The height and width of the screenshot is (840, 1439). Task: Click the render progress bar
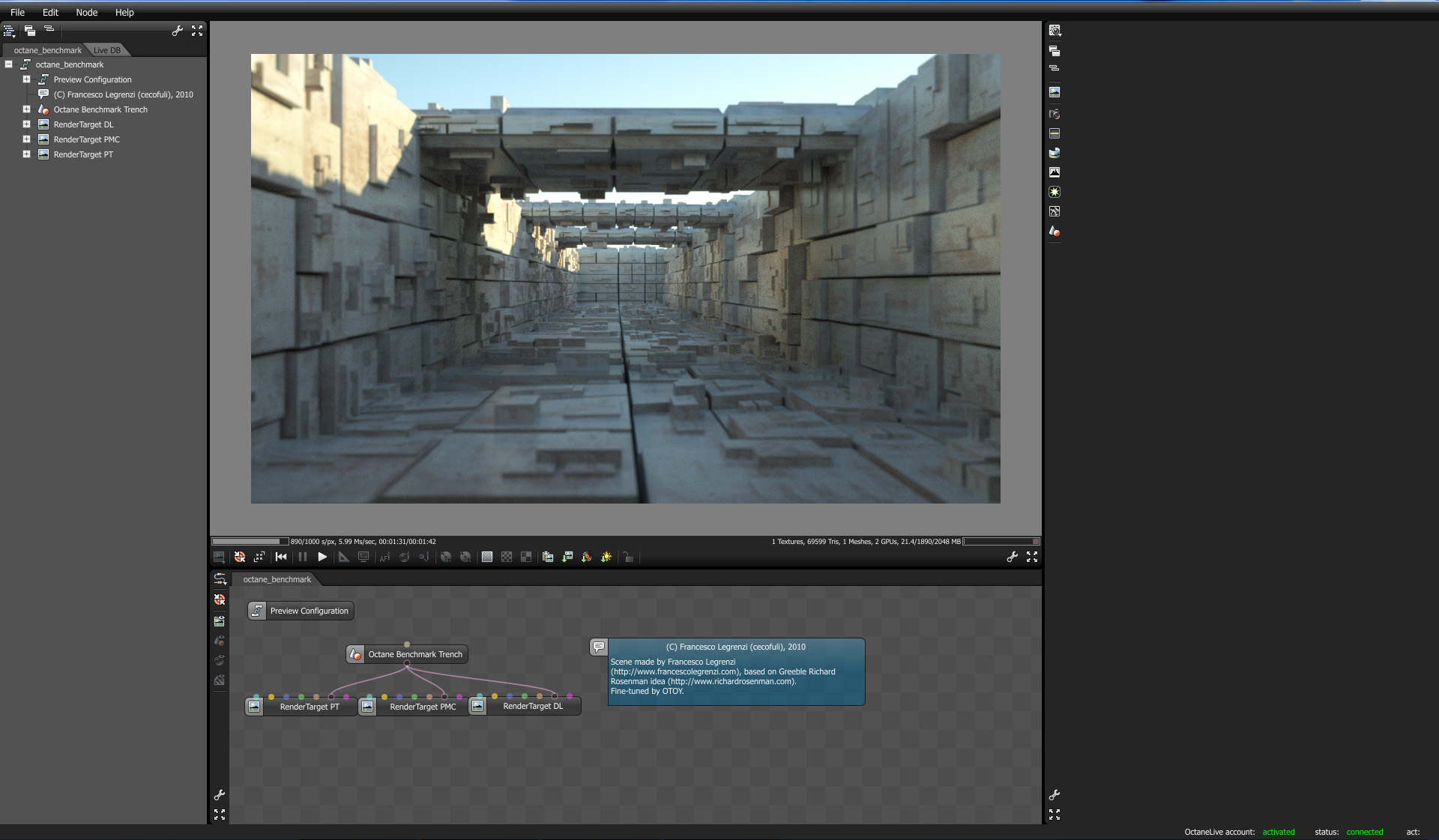(250, 541)
